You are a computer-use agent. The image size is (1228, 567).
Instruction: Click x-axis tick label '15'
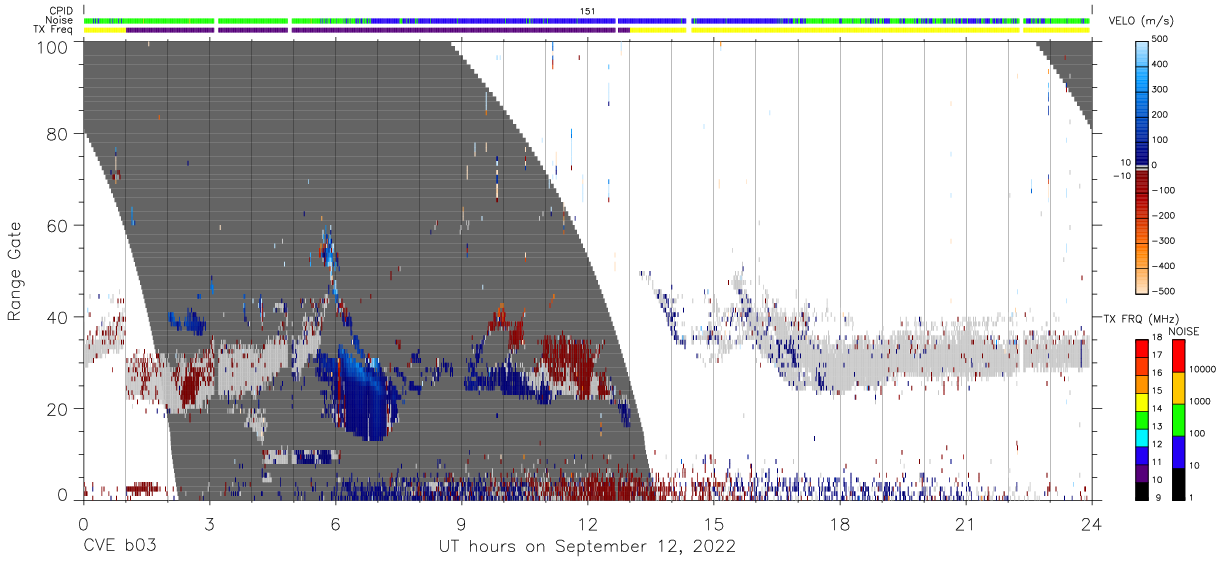714,523
